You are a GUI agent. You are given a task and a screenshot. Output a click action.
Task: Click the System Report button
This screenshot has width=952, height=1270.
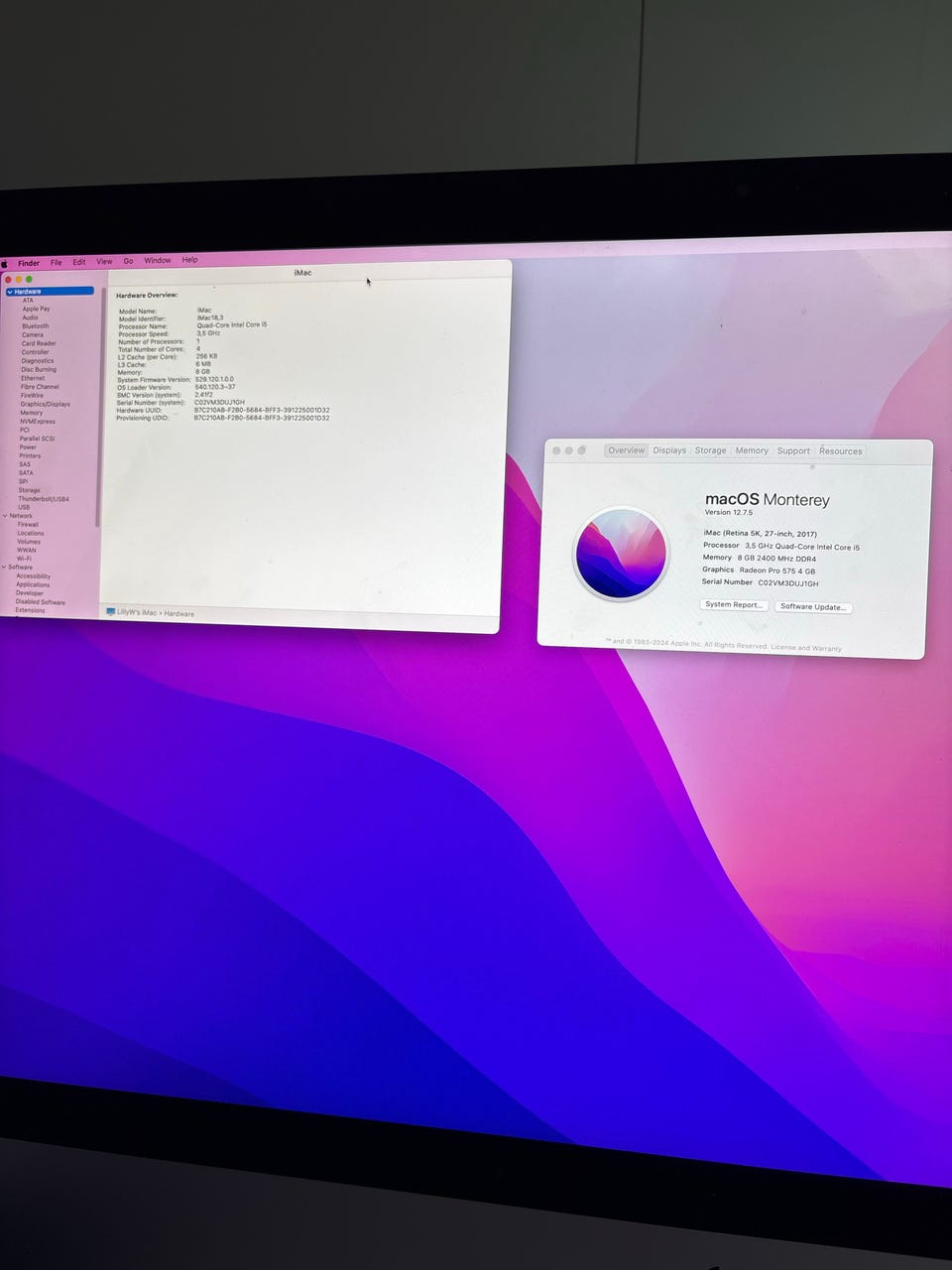[734, 604]
